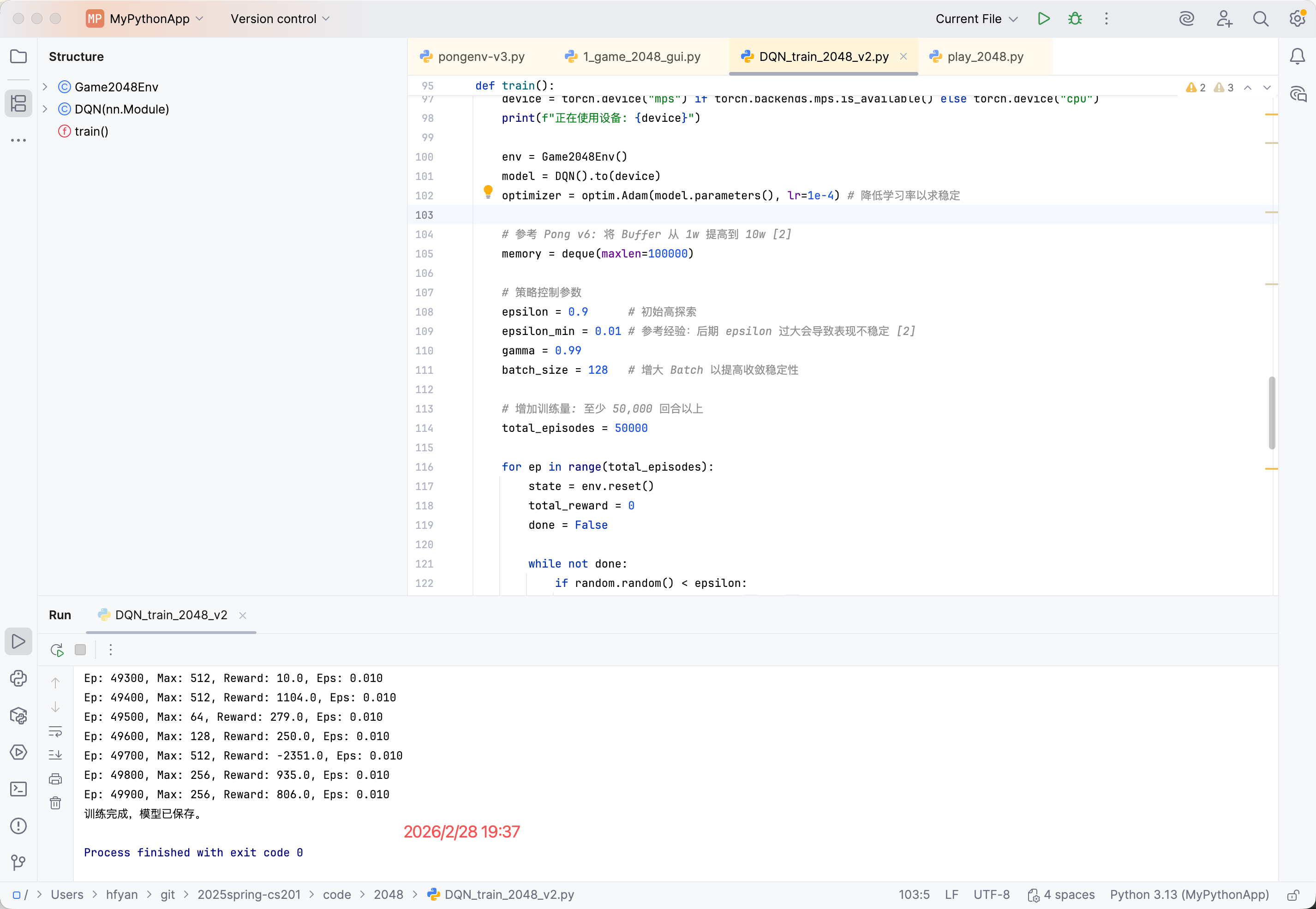Rerun DQN_train_2048_v2 in the Run panel

[x=56, y=650]
